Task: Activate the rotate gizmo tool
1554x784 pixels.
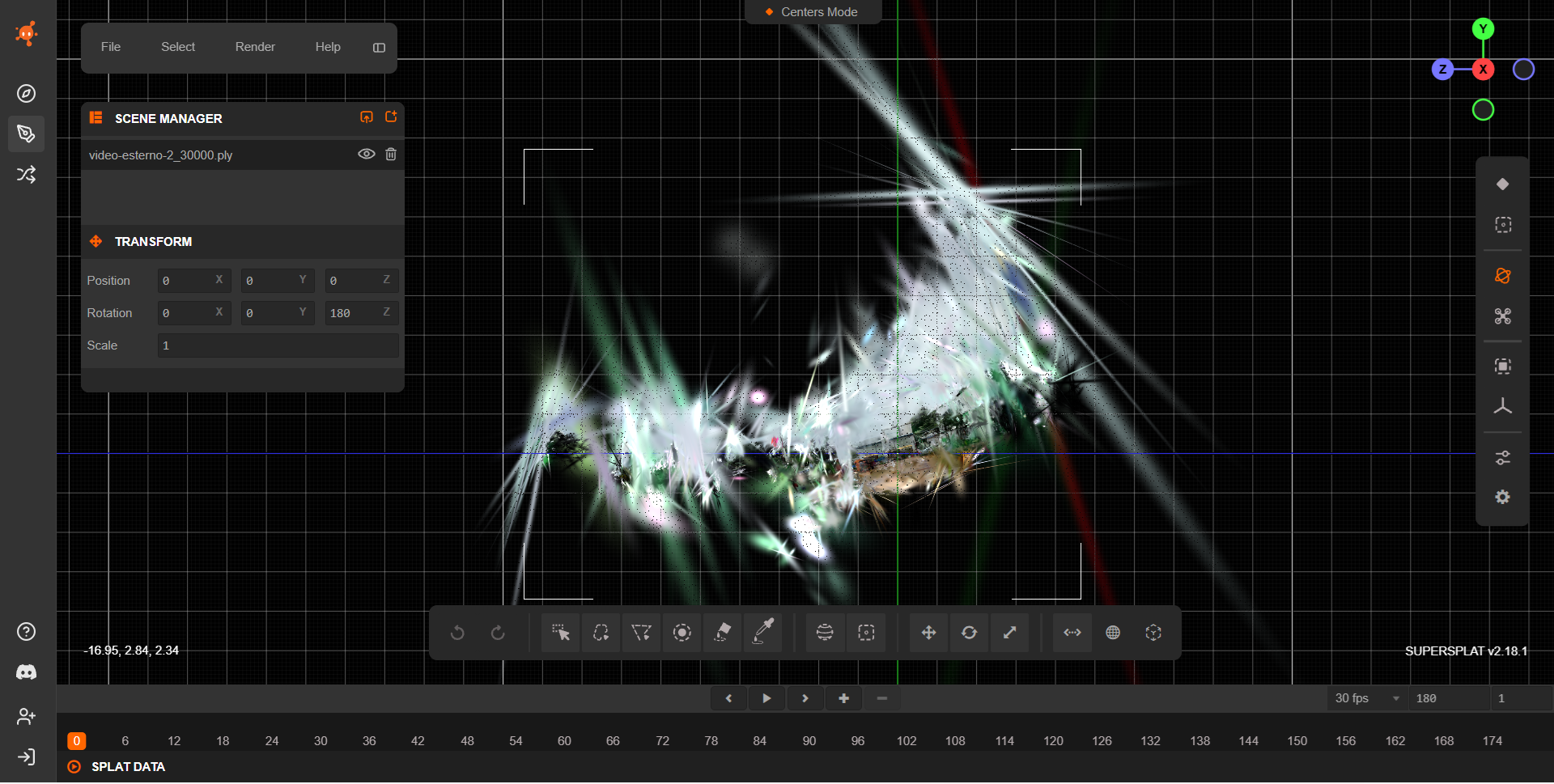Action: point(969,633)
